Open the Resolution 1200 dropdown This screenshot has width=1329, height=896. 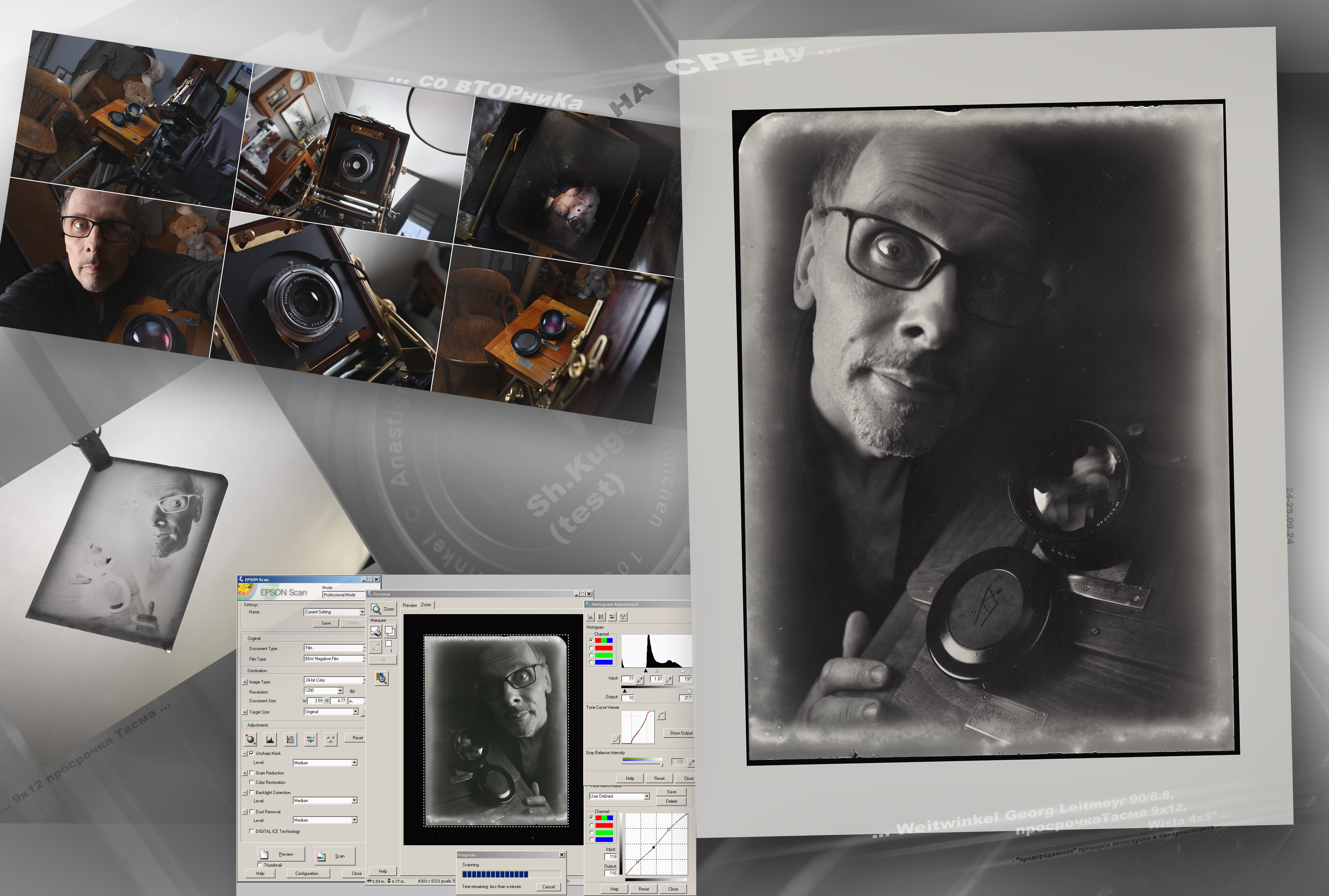coord(340,691)
